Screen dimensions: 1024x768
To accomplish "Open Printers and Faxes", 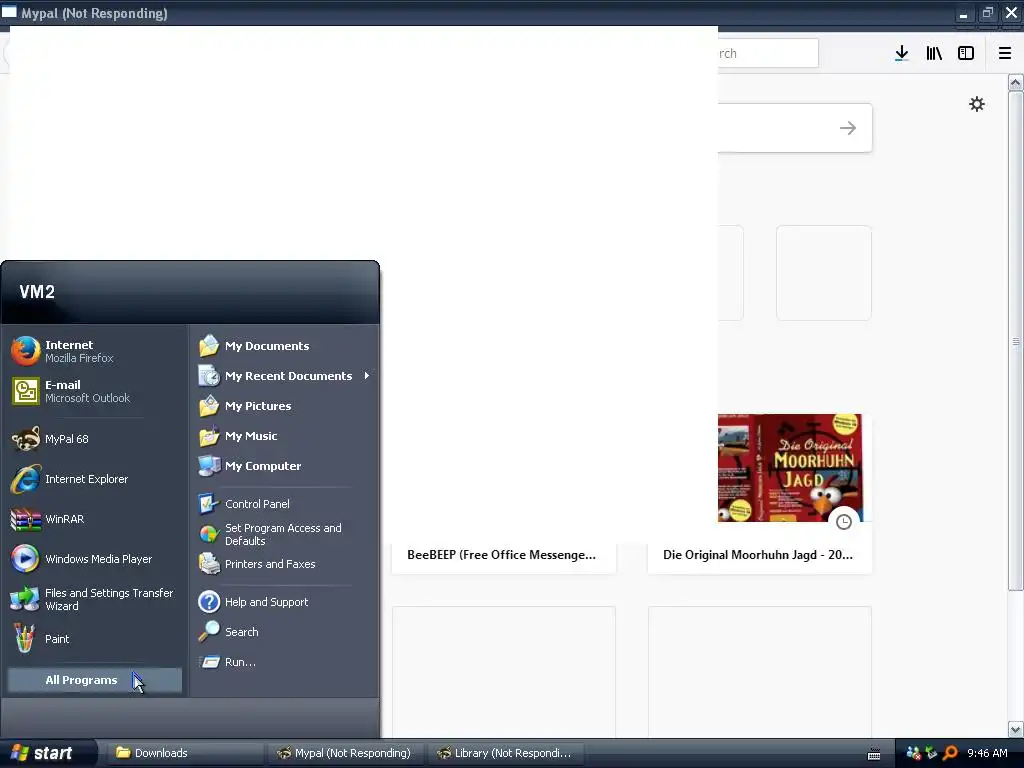I will [x=284, y=564].
